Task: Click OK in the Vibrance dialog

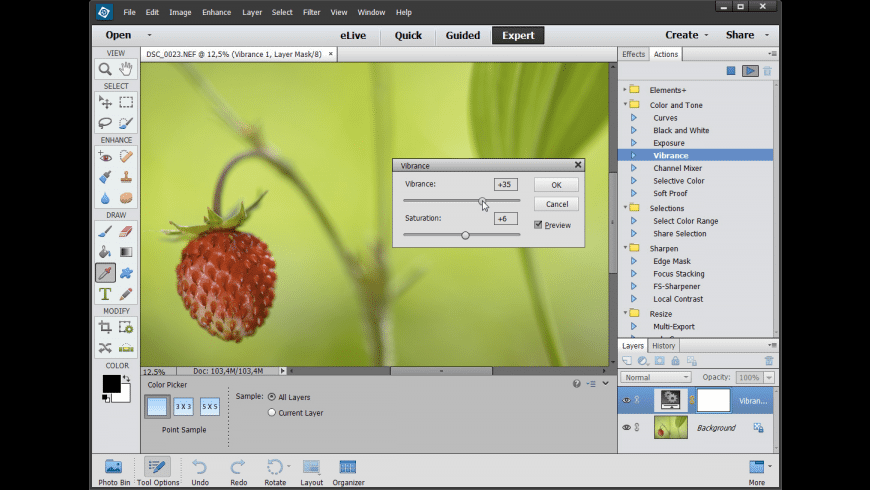Action: (556, 185)
